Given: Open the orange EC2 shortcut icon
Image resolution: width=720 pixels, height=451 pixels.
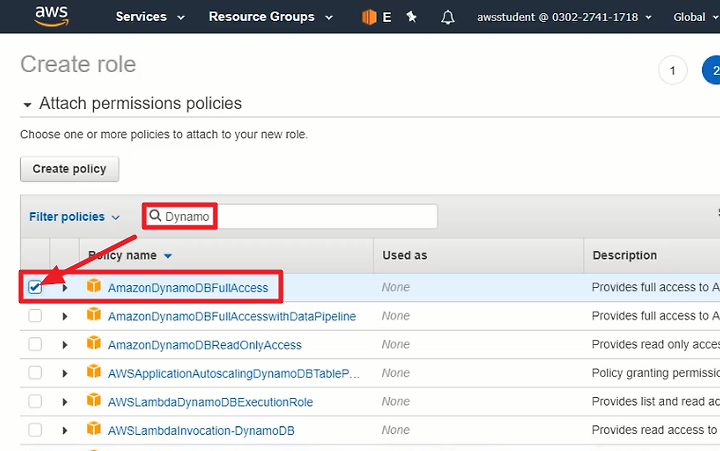Looking at the screenshot, I should (369, 17).
